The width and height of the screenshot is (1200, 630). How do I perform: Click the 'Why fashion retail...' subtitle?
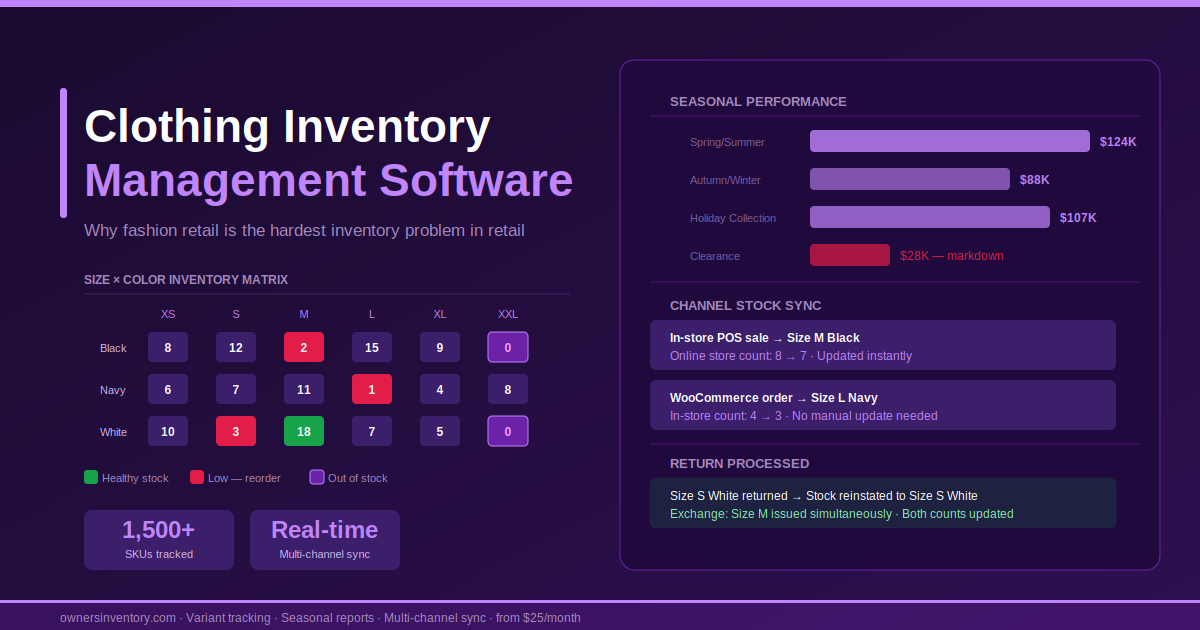pos(304,231)
